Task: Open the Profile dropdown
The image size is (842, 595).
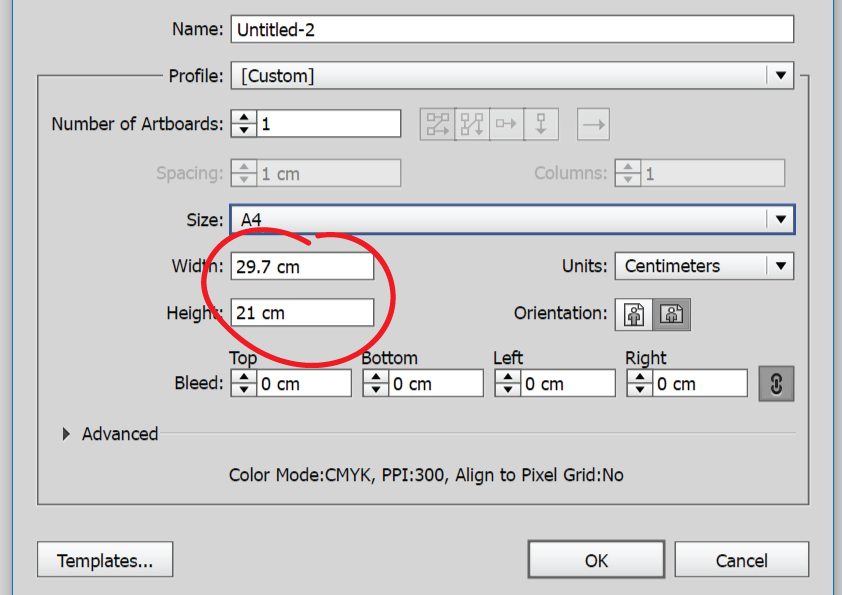Action: [512, 76]
